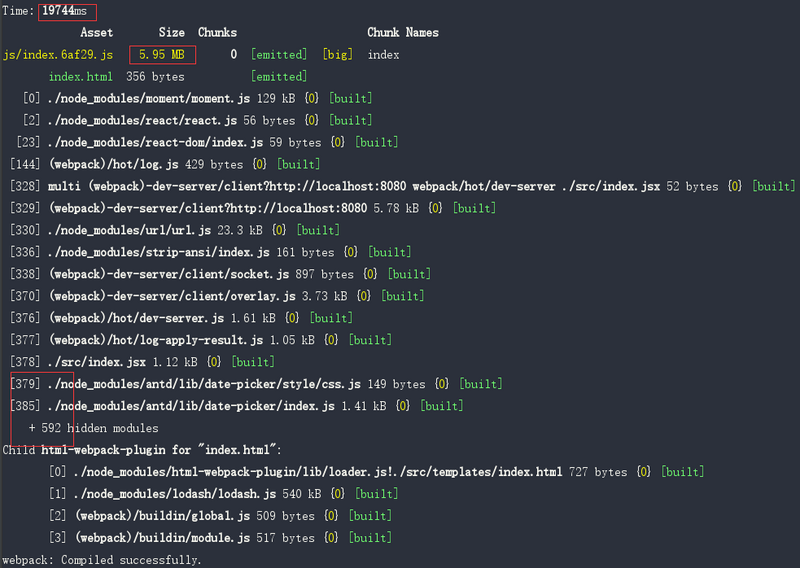Select the ./node_modules/url/url.js path
The width and height of the screenshot is (800, 568).
(129, 230)
